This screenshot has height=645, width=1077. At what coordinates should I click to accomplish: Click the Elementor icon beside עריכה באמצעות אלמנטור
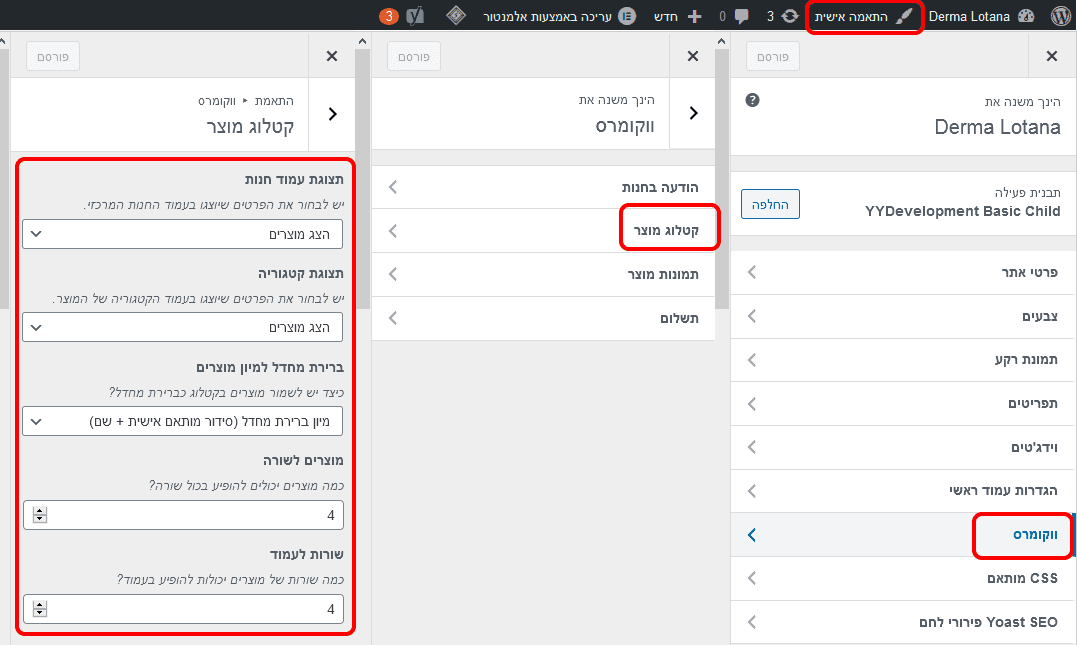pyautogui.click(x=627, y=16)
